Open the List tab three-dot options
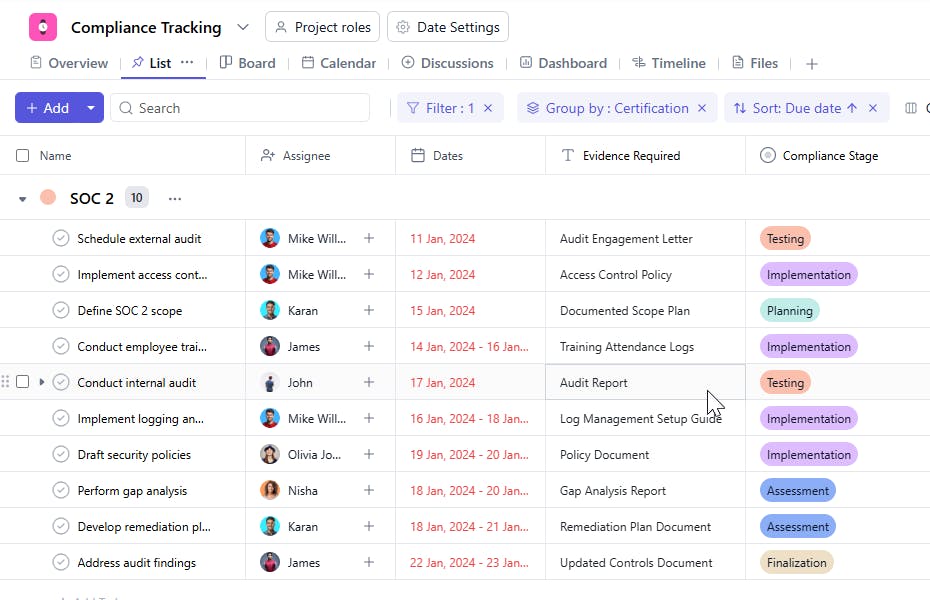This screenshot has height=600, width=930. click(x=187, y=62)
